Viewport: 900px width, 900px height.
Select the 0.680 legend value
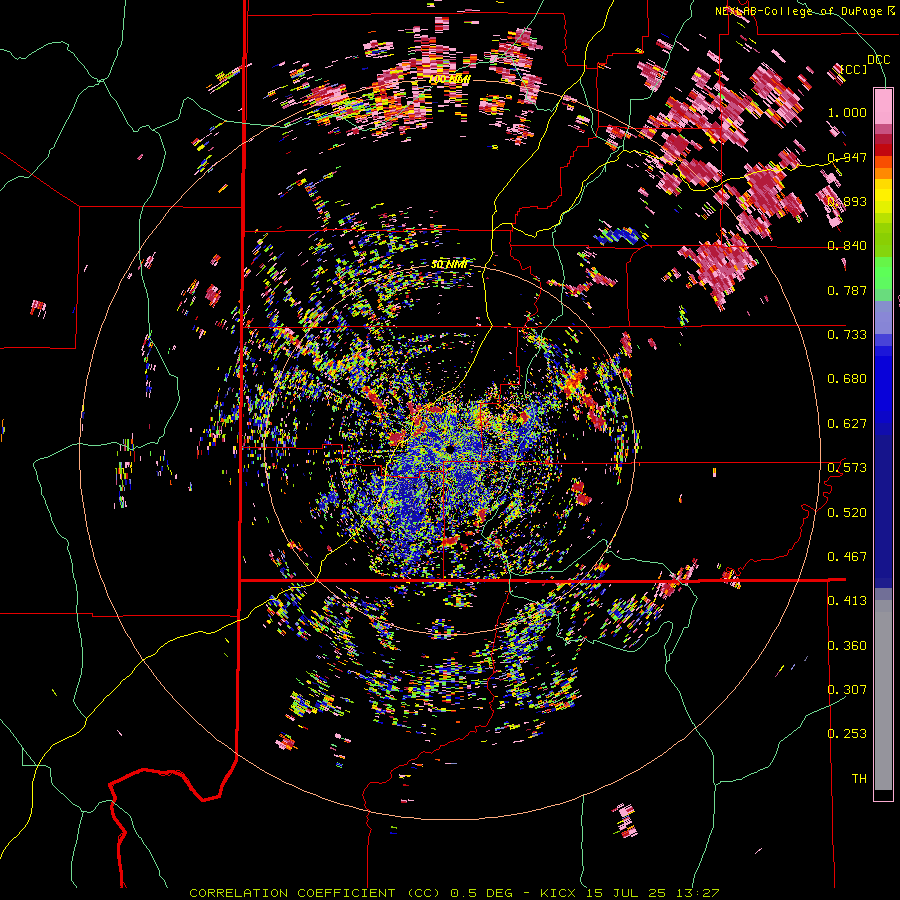coord(847,379)
